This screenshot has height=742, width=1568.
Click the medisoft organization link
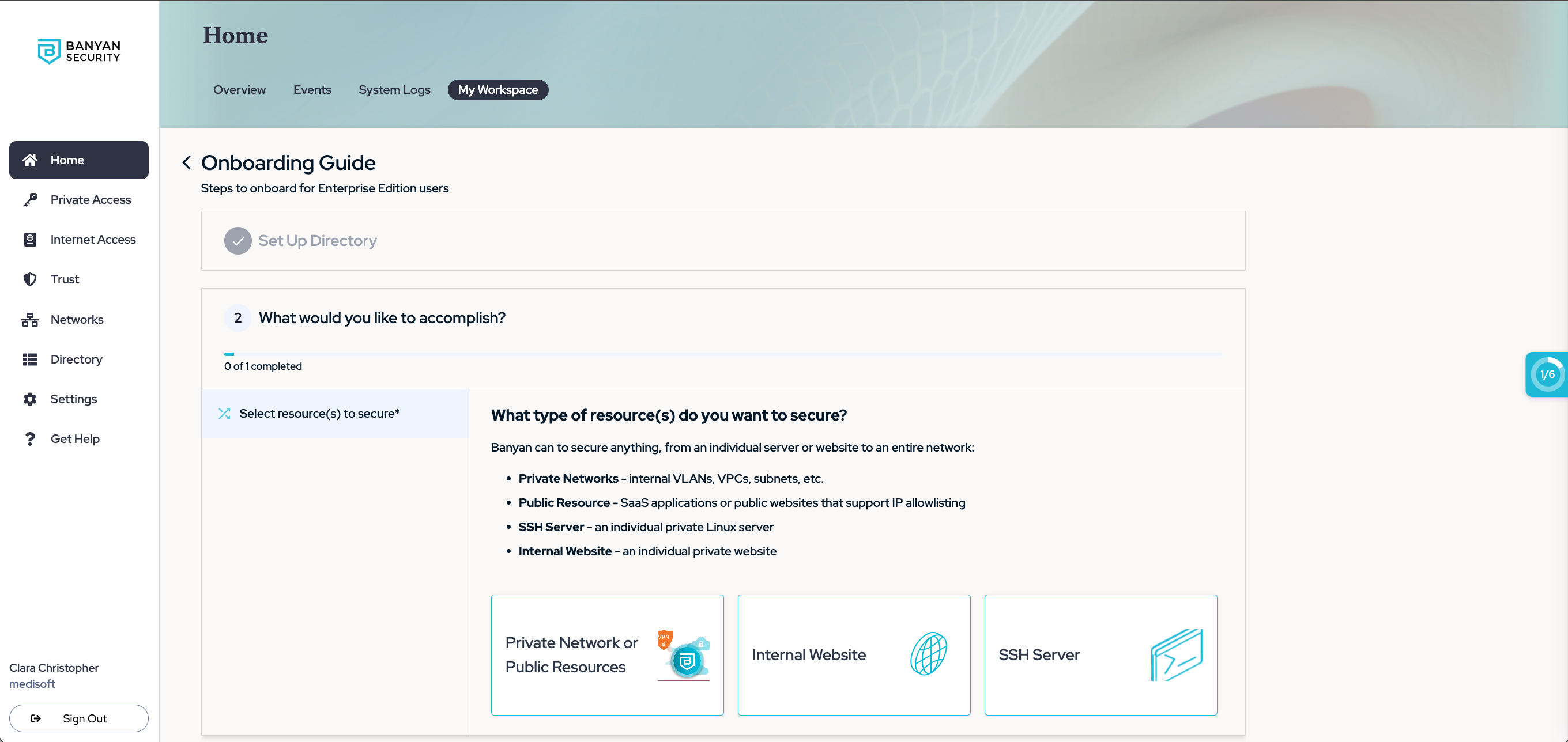tap(32, 684)
